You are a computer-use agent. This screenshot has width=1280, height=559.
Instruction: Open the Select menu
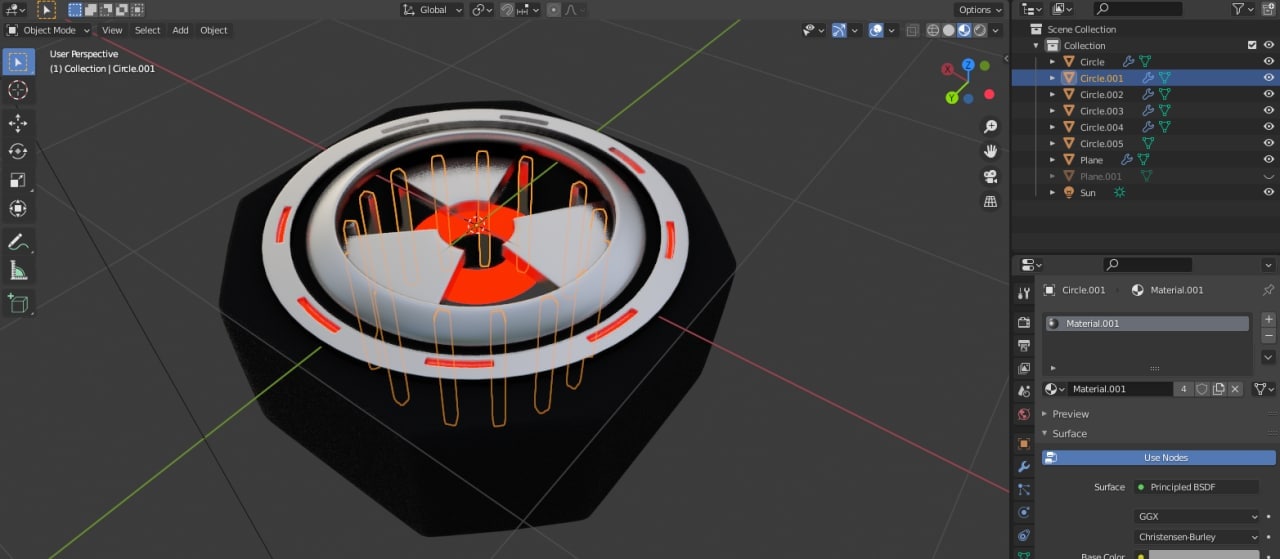point(147,30)
